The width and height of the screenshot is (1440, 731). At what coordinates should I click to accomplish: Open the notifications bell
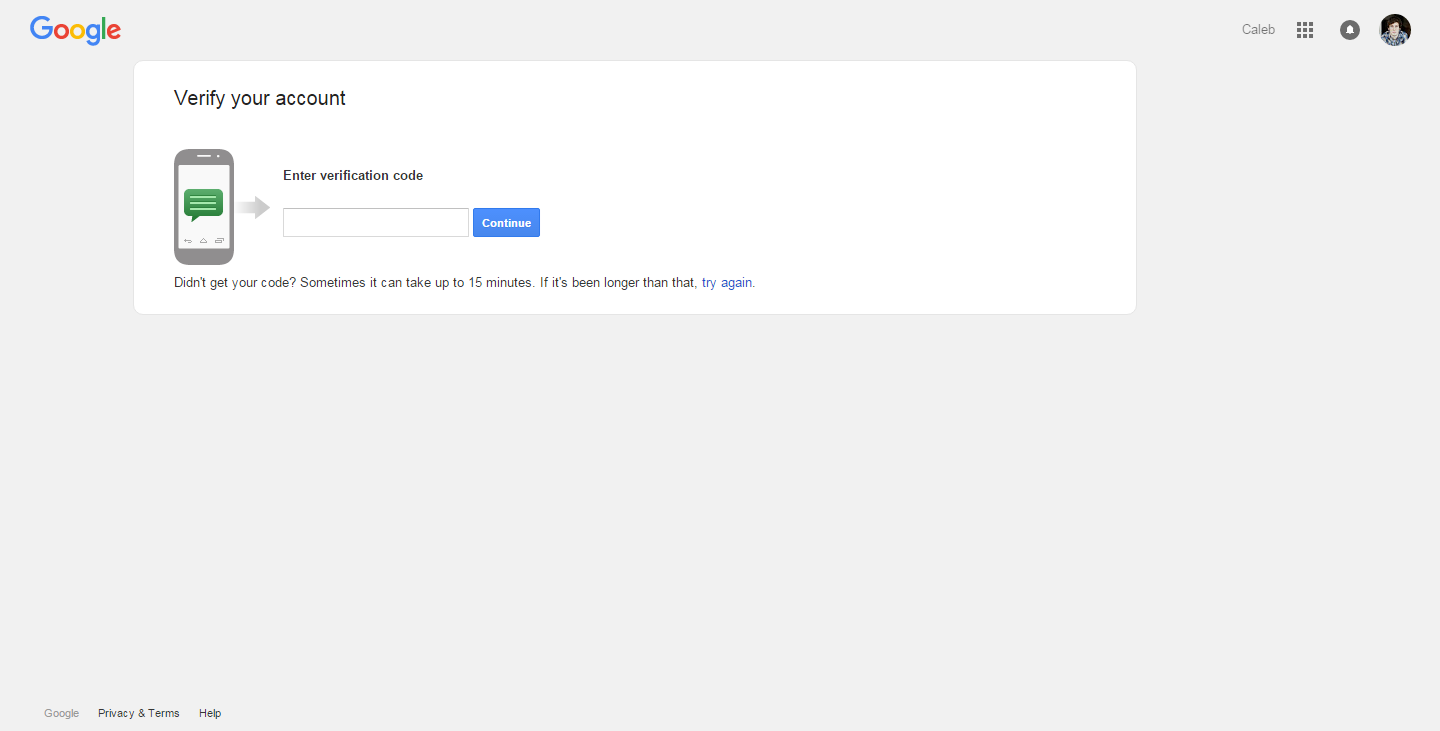pyautogui.click(x=1350, y=30)
